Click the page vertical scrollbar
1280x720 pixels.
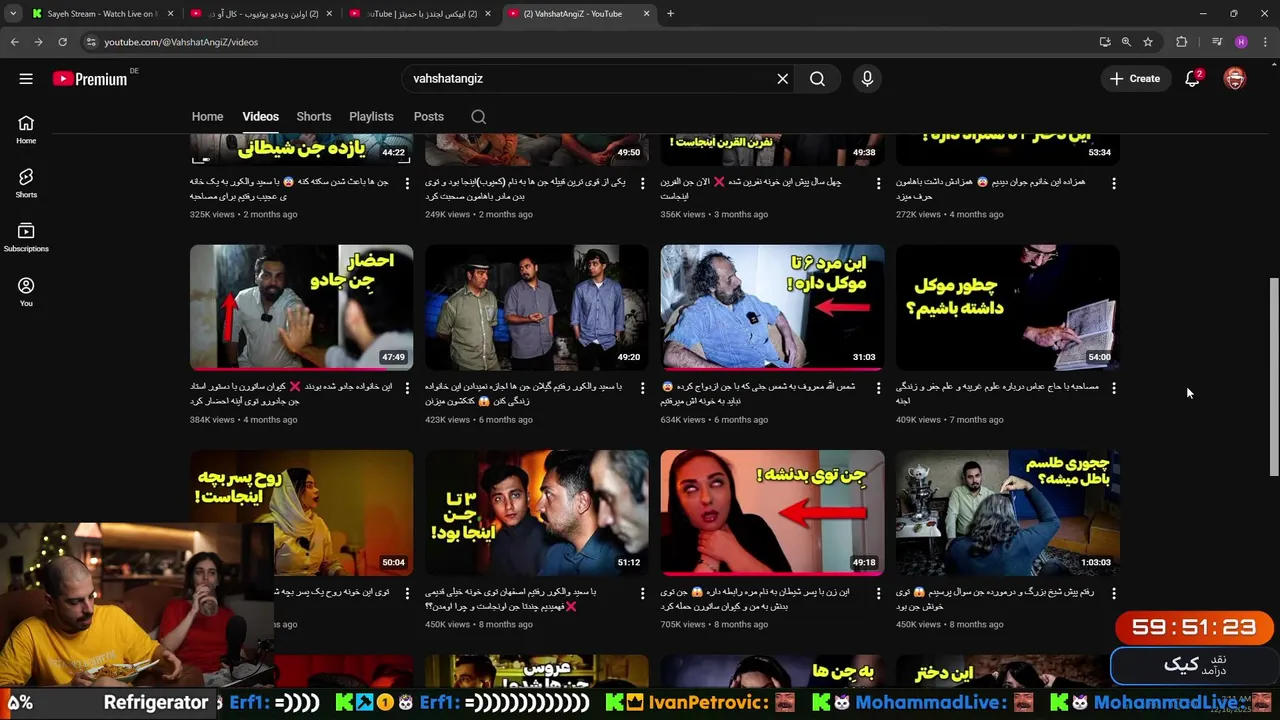click(x=1273, y=376)
